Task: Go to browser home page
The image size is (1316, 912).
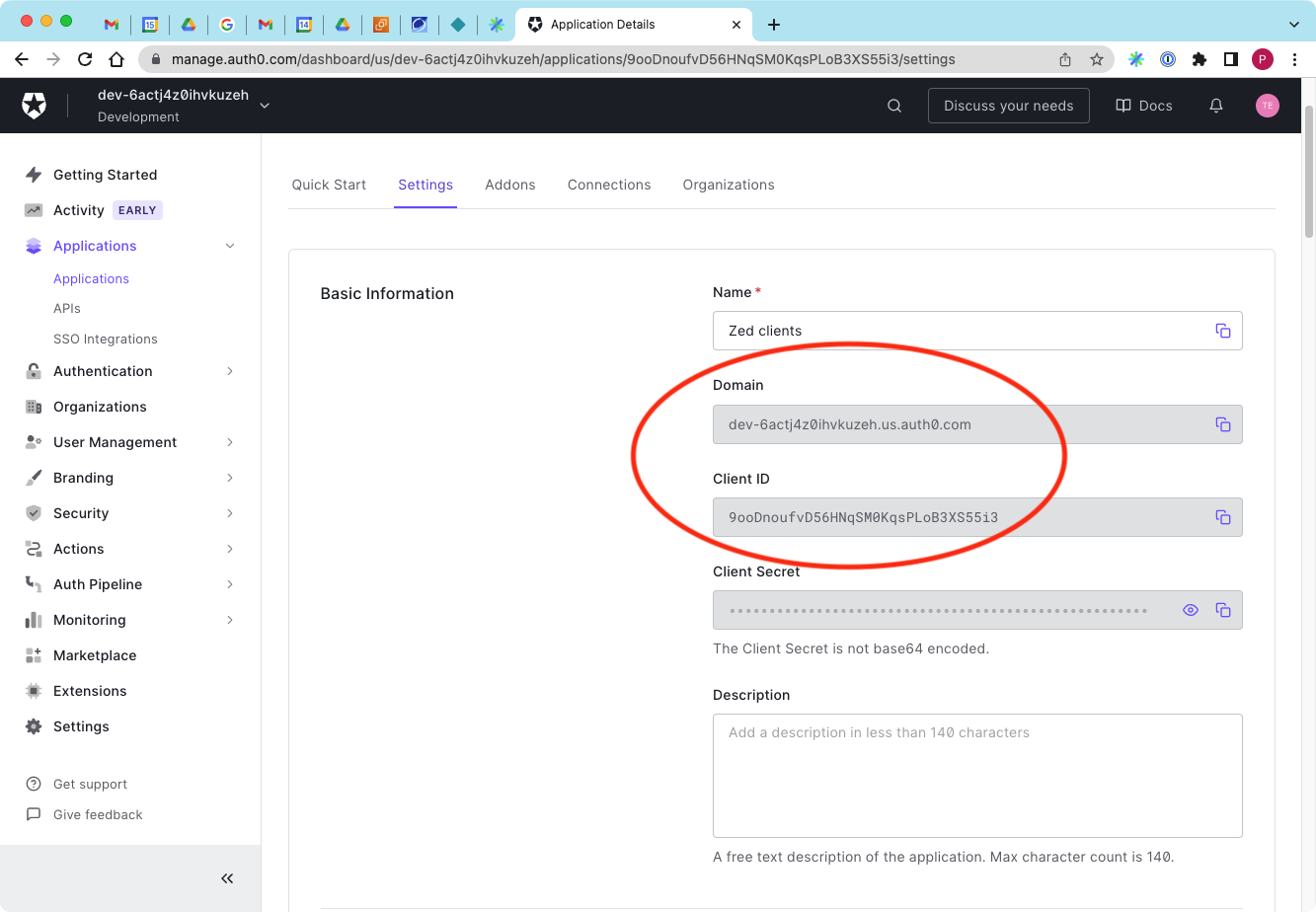Action: pos(116,59)
